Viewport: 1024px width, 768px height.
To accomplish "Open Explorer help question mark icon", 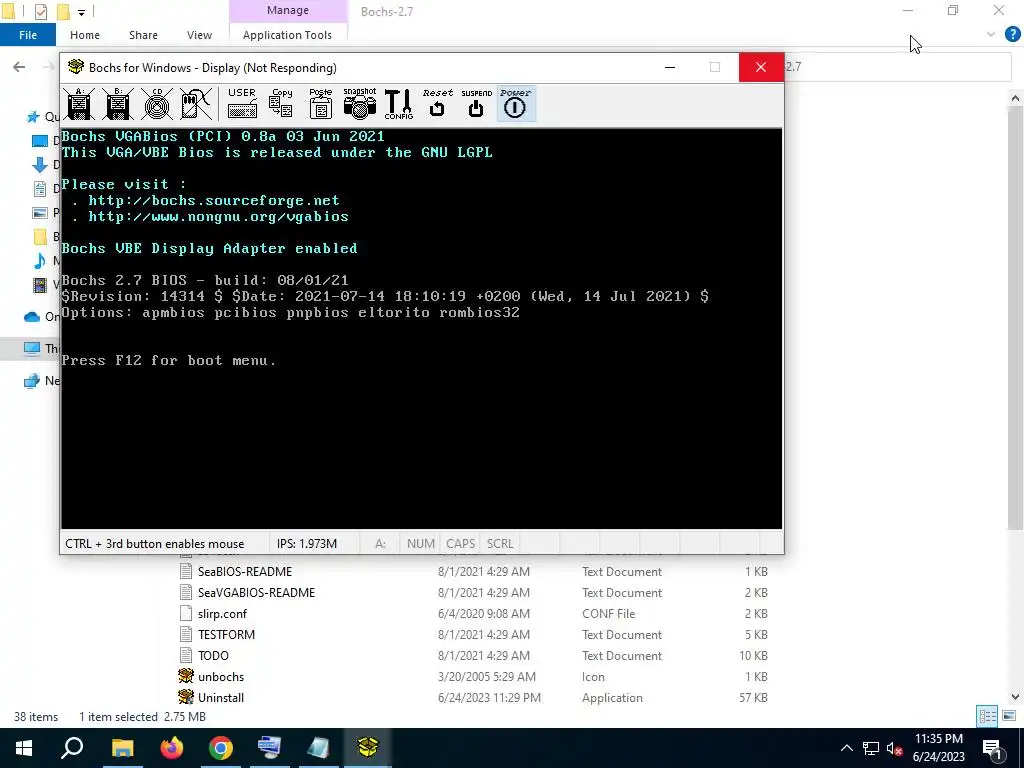I will pyautogui.click(x=1012, y=35).
